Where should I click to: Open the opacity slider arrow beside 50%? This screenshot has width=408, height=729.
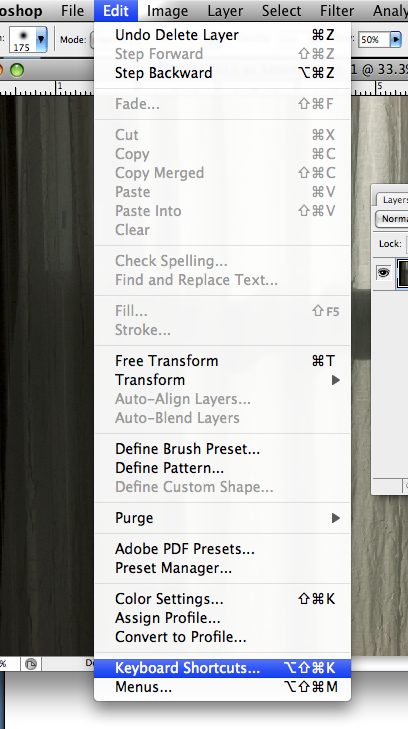point(396,40)
